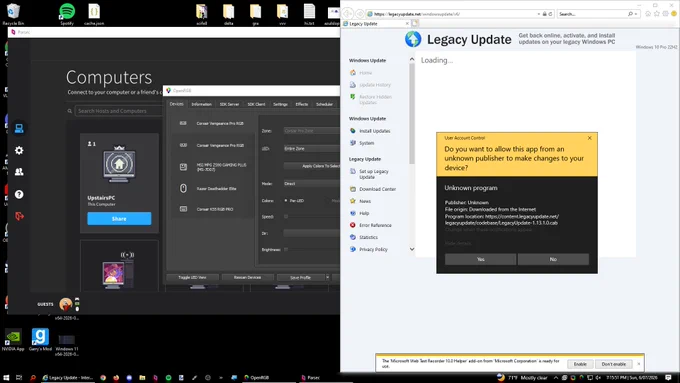Click the Legacy Update globe logo
The height and width of the screenshot is (383, 680).
413,39
